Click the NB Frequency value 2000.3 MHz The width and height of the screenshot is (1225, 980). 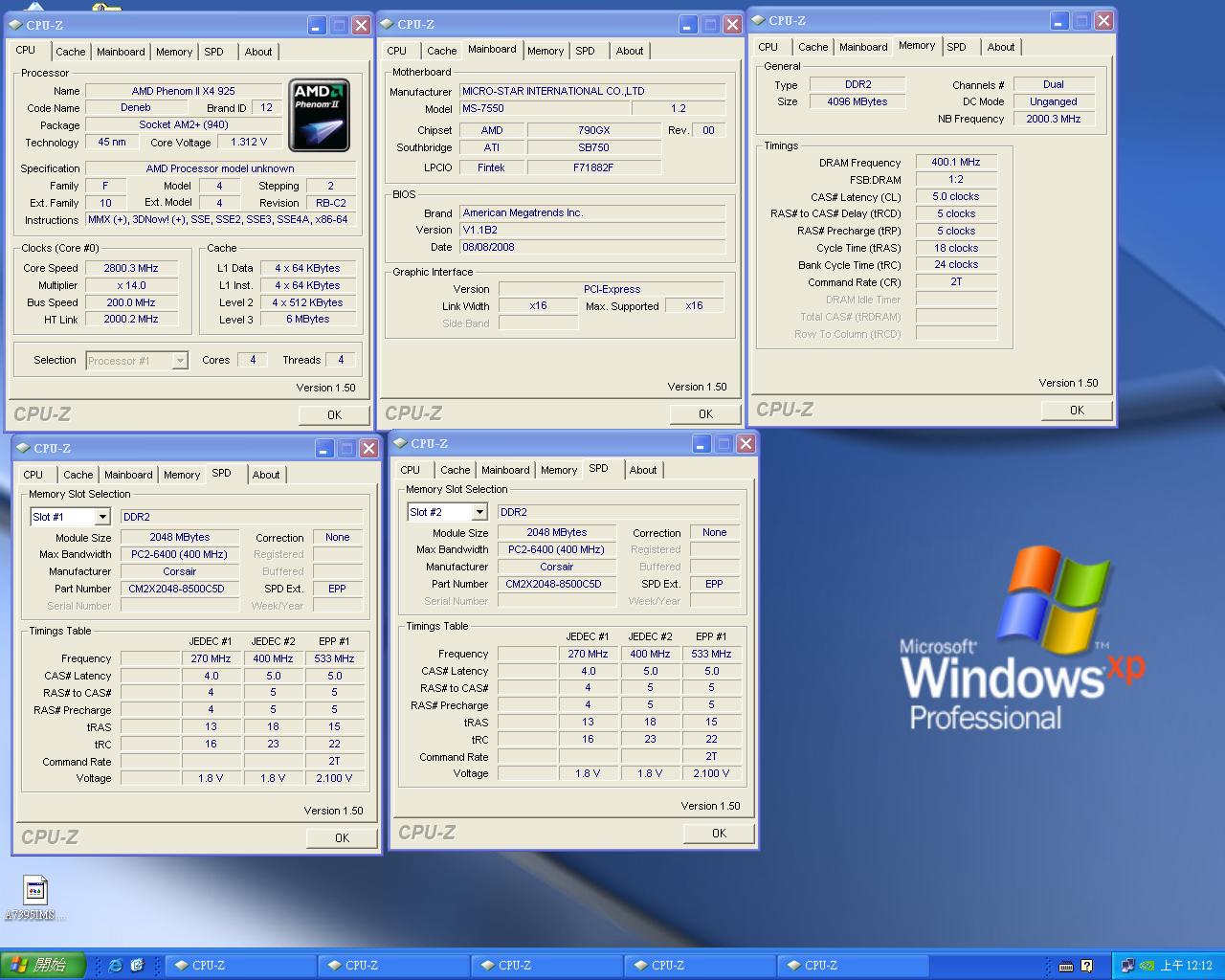tap(1054, 119)
